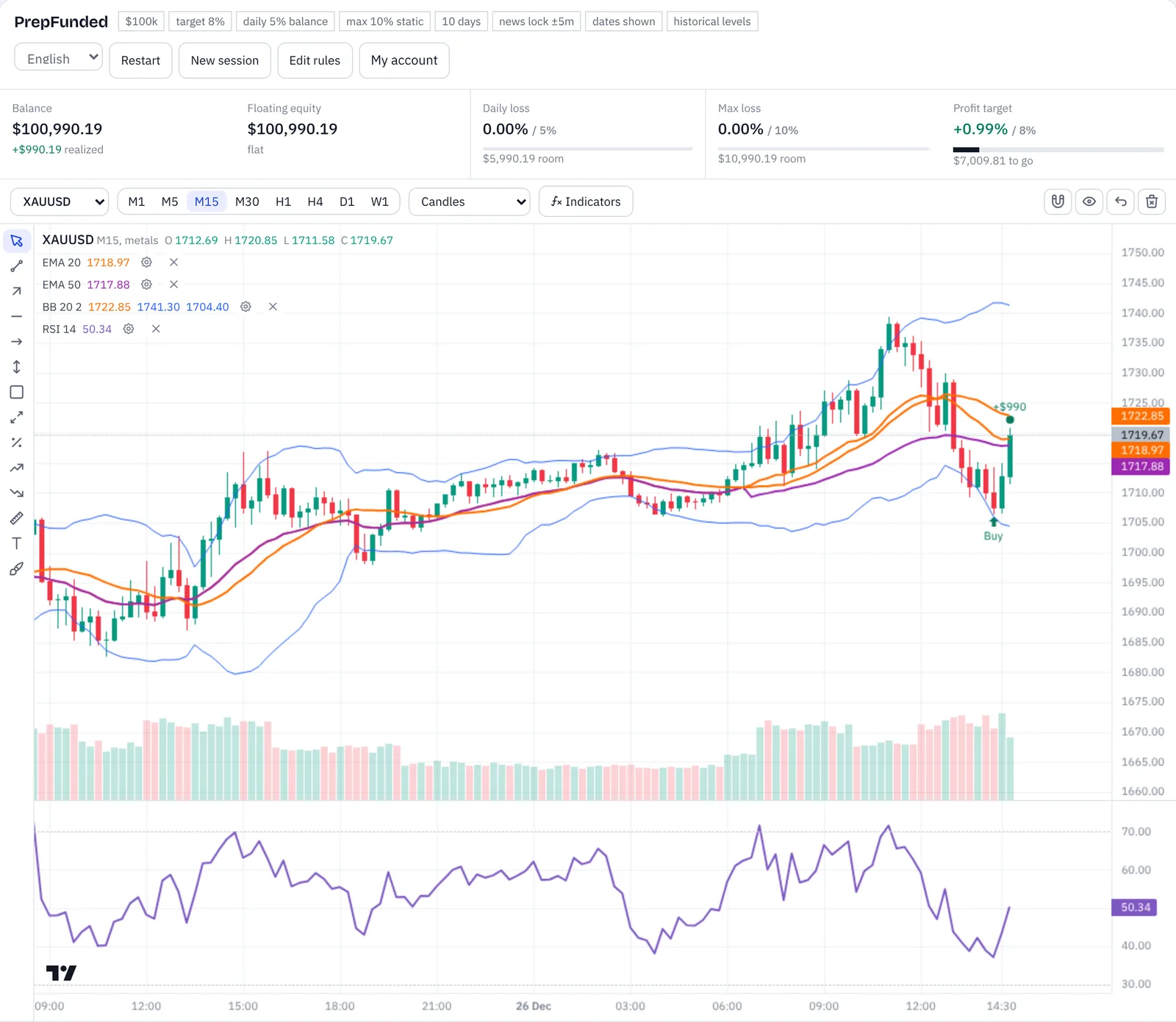1176x1022 pixels.
Task: Select the trend line drawing tool
Action: click(x=17, y=266)
